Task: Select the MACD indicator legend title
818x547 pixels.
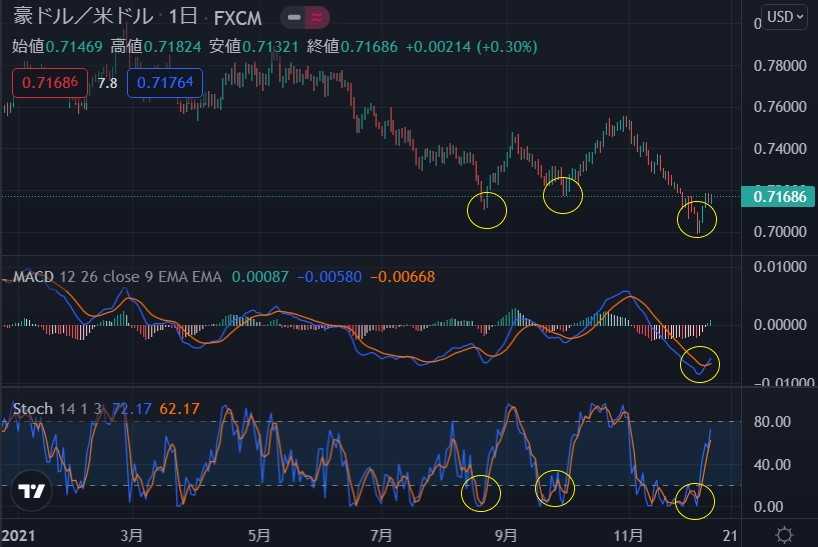Action: coord(33,276)
